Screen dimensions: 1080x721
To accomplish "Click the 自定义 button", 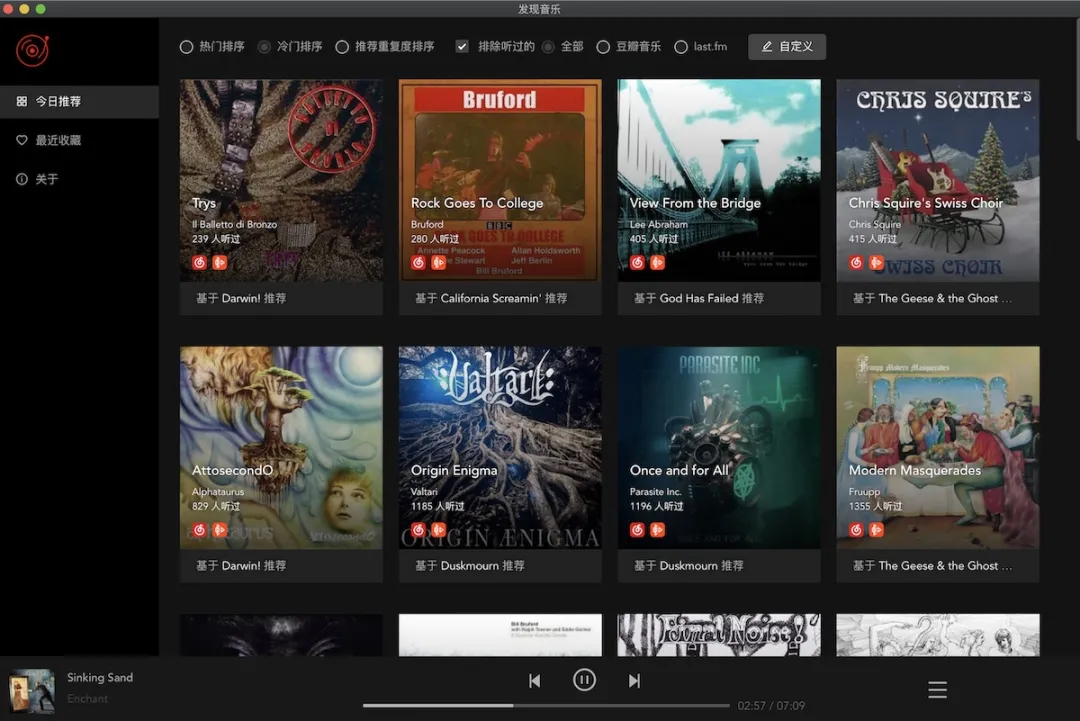I will coord(787,47).
